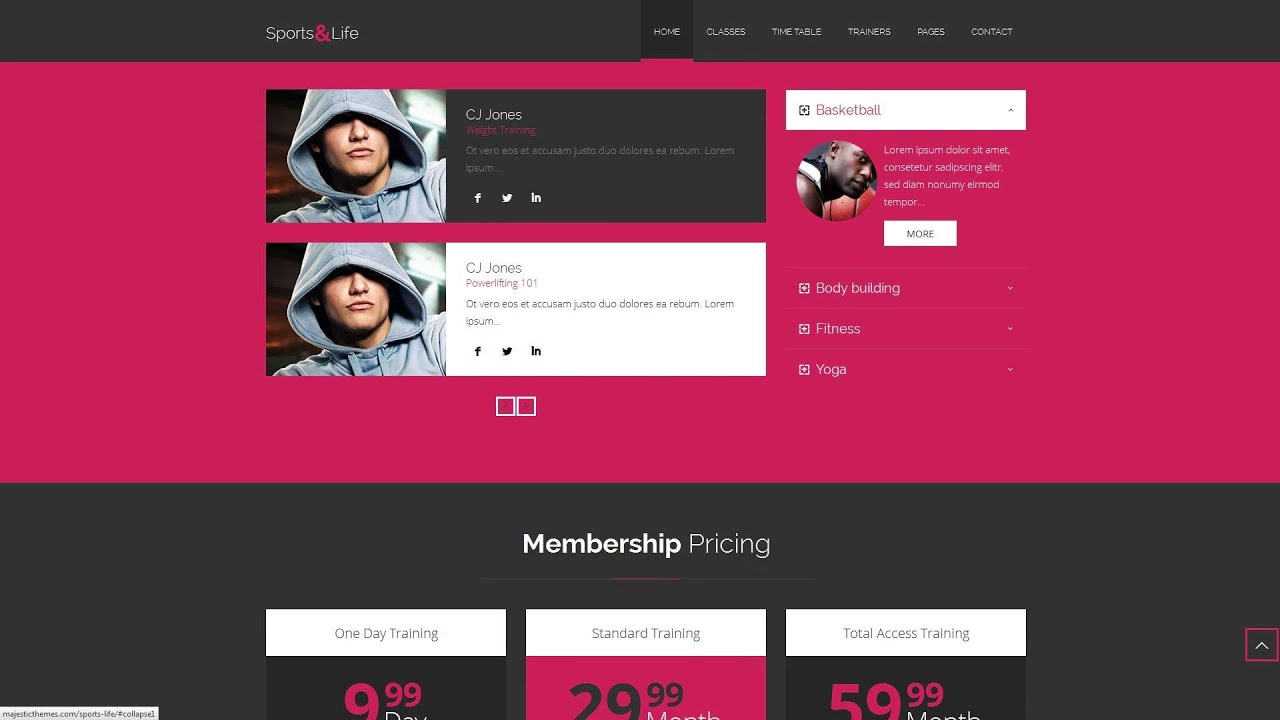Click the MORE button under Basketball
Screen dimensions: 1280x720
click(x=920, y=234)
